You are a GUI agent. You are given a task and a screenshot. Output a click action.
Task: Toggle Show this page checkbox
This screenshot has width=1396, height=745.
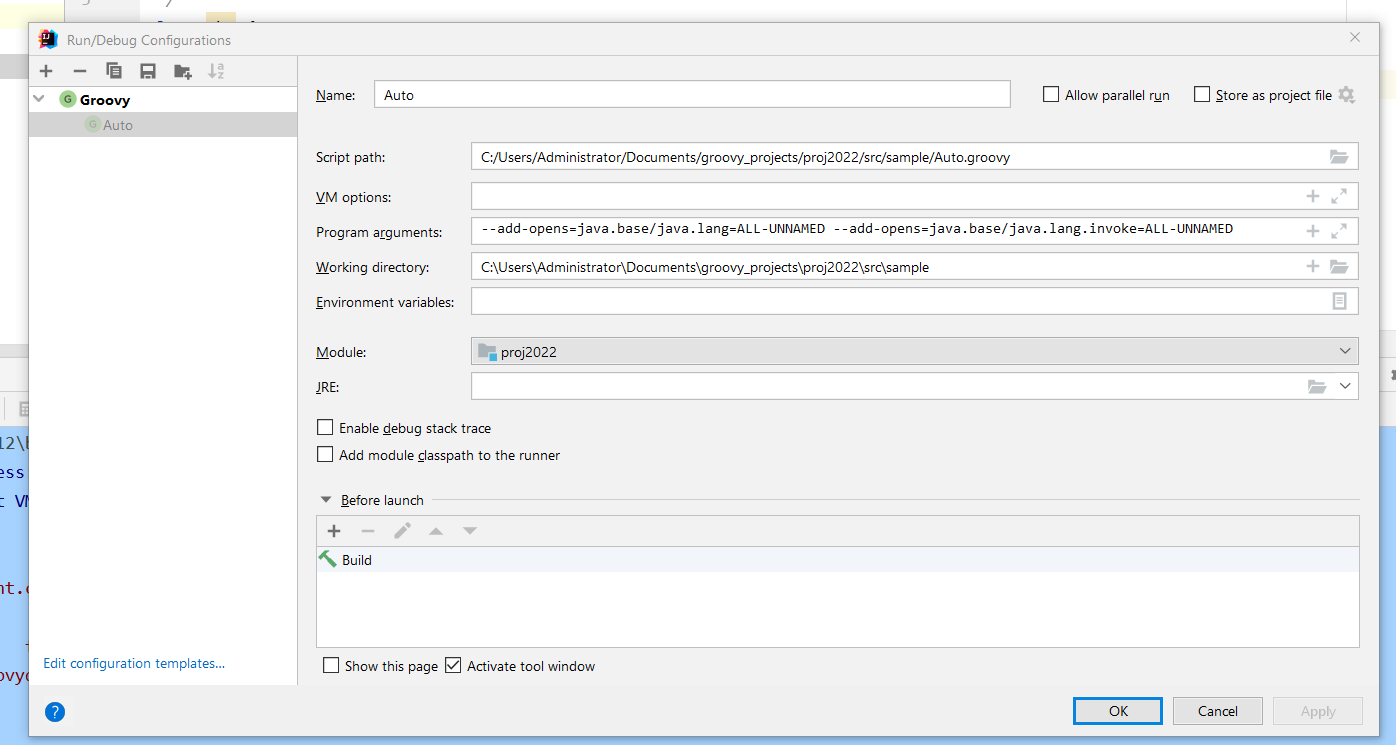[x=331, y=665]
